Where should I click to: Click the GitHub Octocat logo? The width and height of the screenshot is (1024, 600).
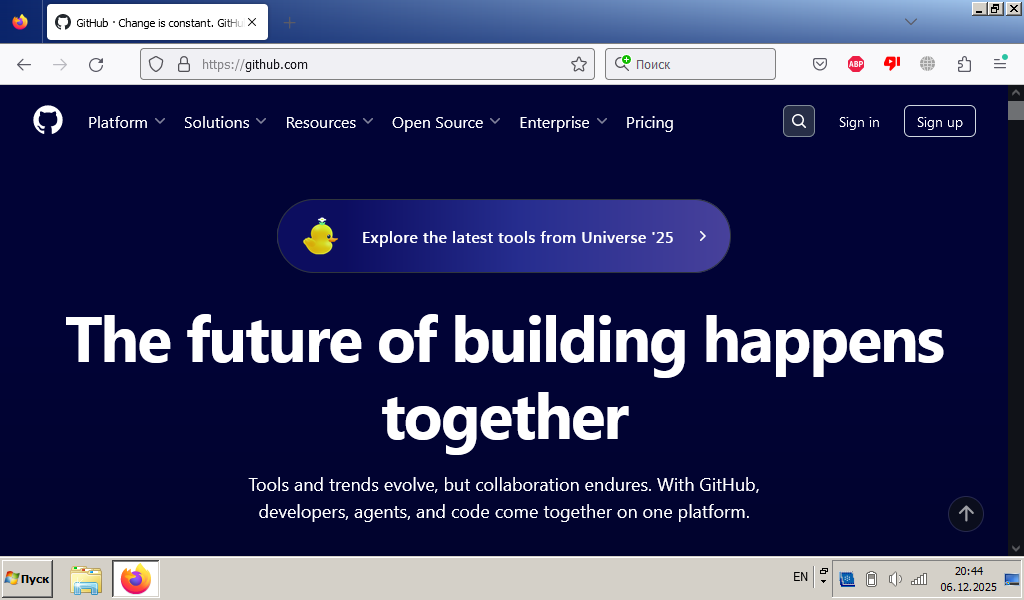(x=48, y=122)
